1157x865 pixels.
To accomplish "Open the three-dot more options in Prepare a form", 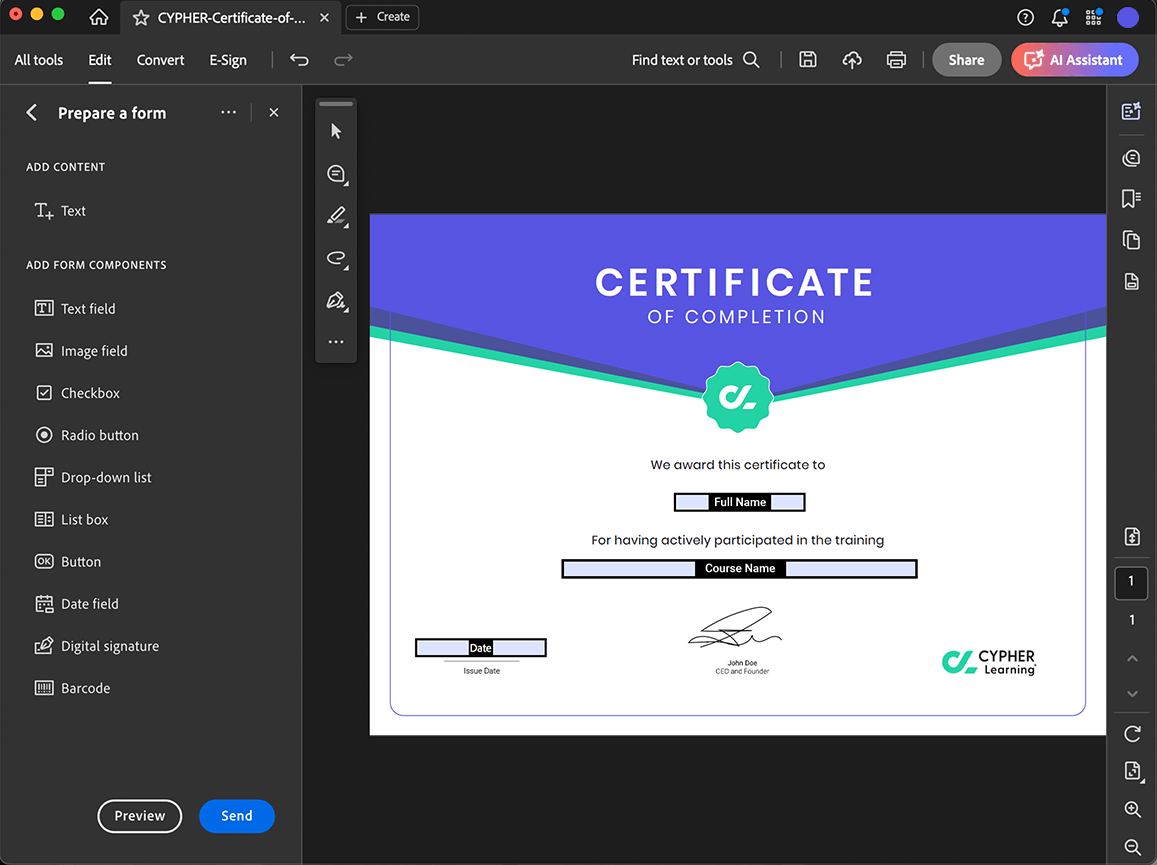I will (228, 113).
